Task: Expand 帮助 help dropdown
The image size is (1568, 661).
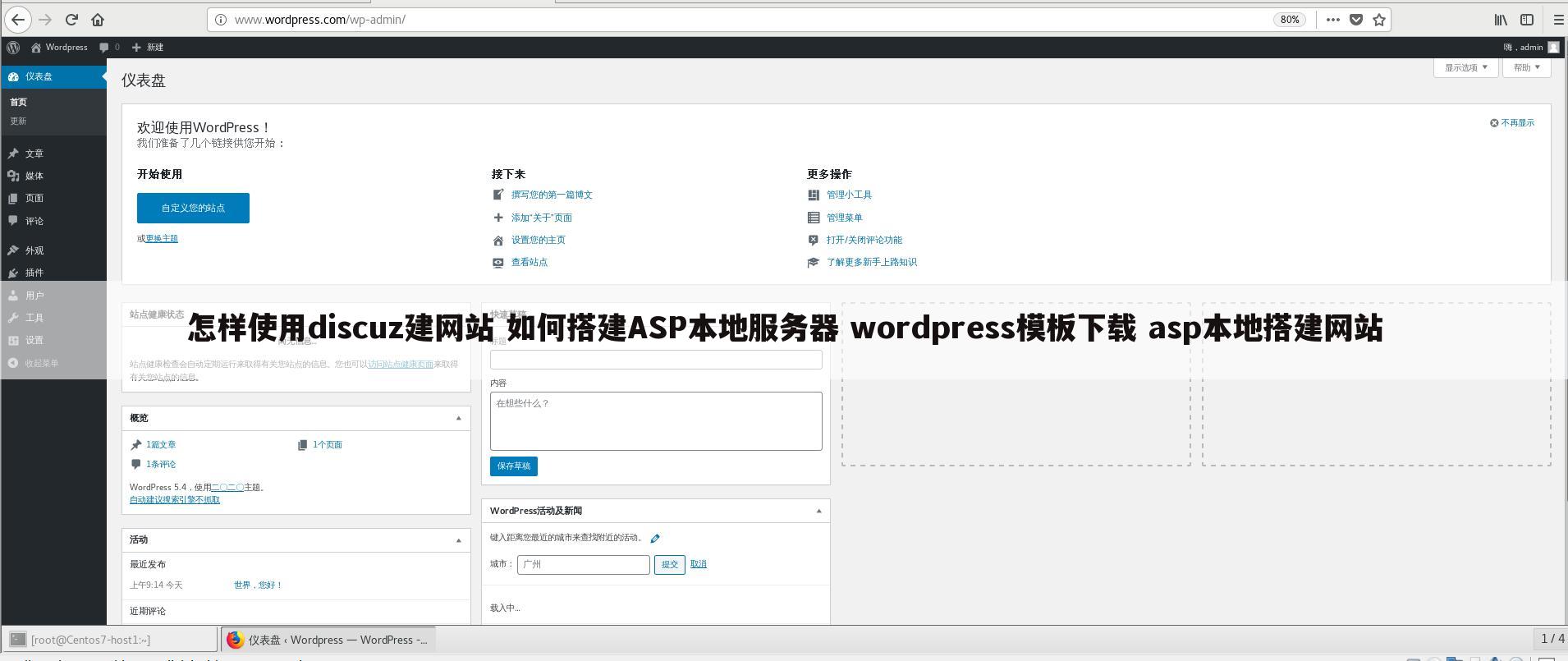Action: (1527, 67)
